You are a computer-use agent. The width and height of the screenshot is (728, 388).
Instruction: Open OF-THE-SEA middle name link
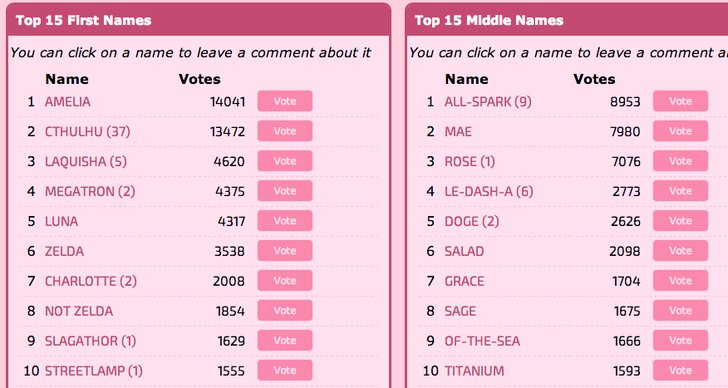tap(482, 342)
